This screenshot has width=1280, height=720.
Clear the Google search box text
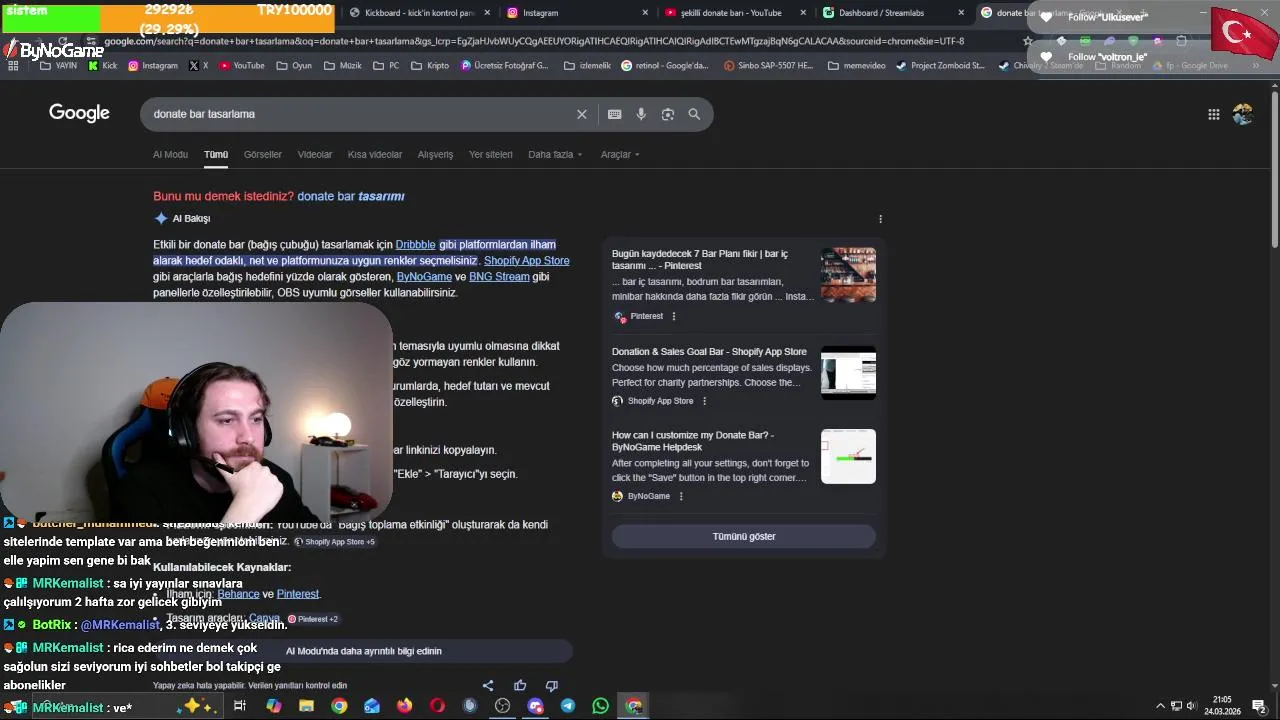[x=582, y=114]
